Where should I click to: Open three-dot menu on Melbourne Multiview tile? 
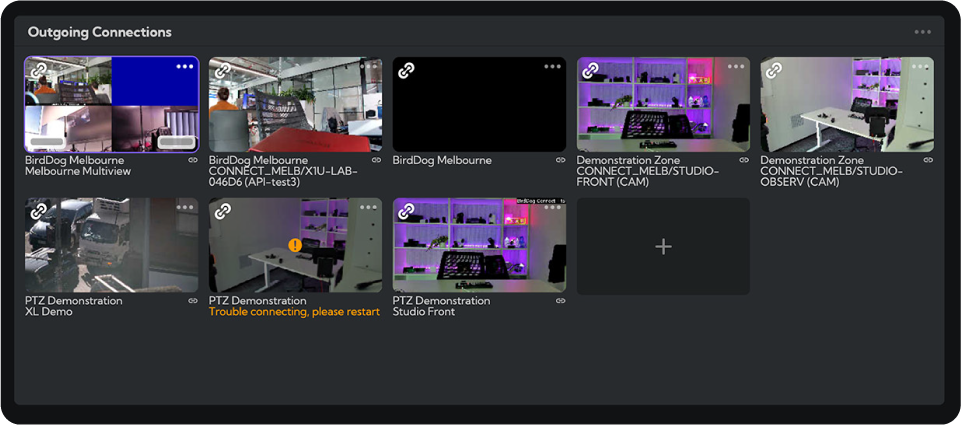(184, 67)
